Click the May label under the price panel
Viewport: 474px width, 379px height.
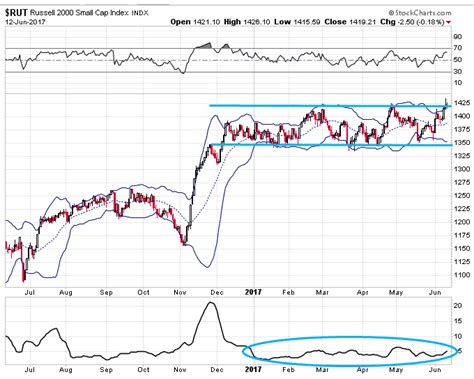396,292
